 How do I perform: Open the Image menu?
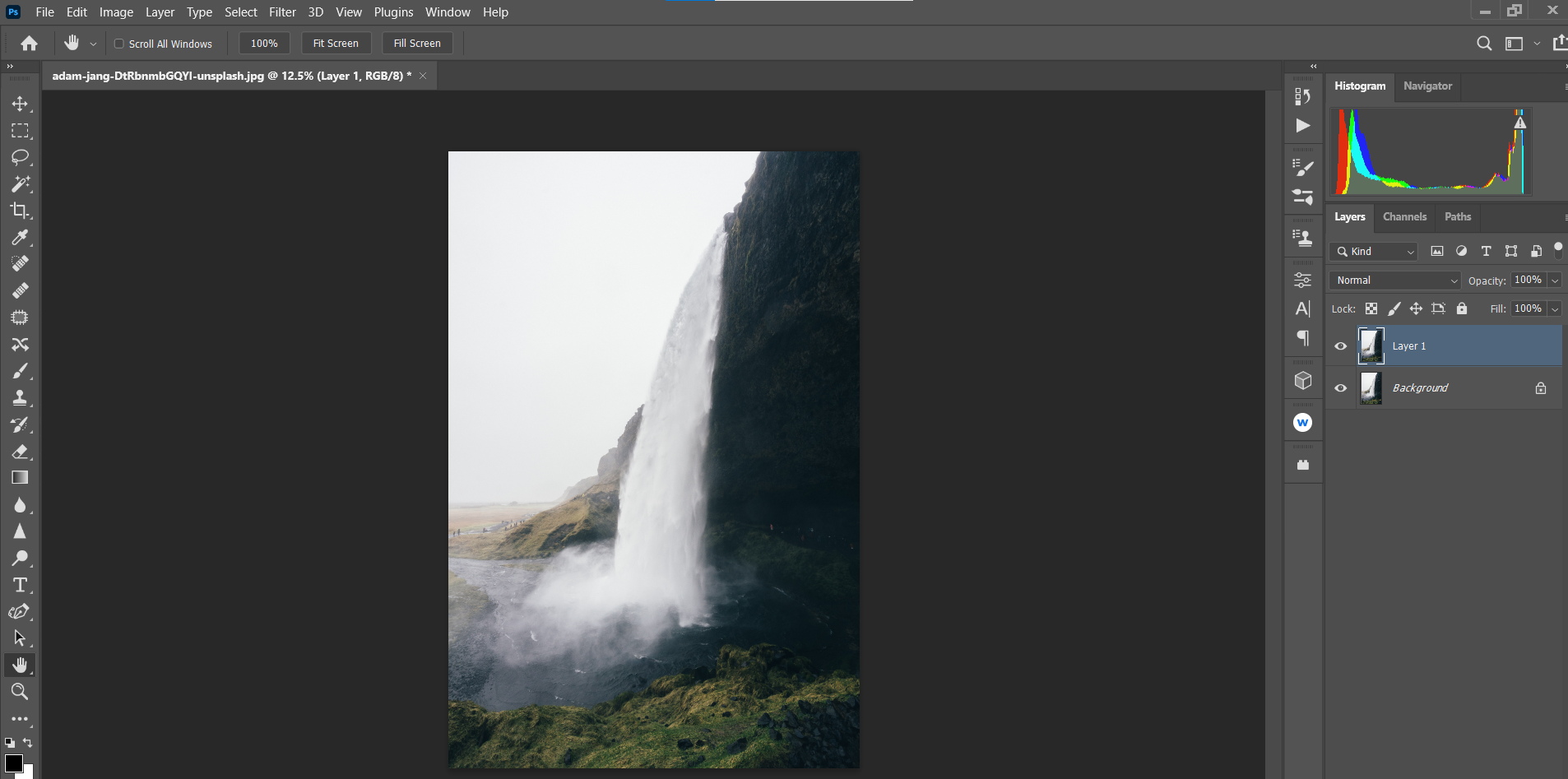[x=116, y=12]
